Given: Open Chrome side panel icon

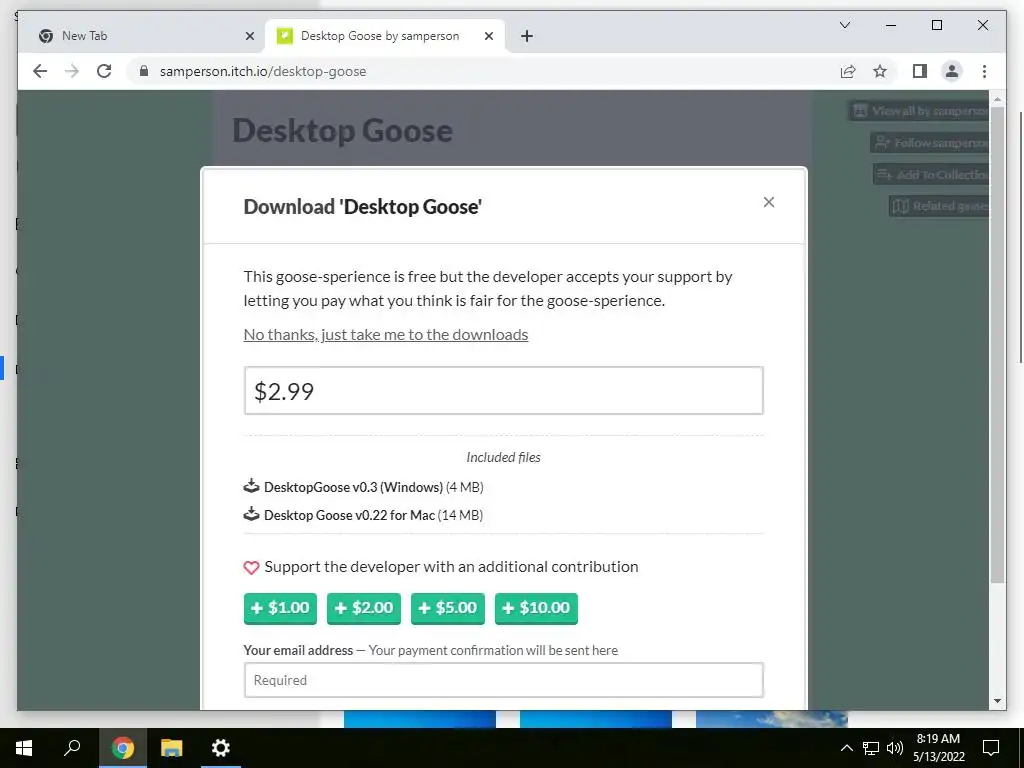Looking at the screenshot, I should click(920, 71).
